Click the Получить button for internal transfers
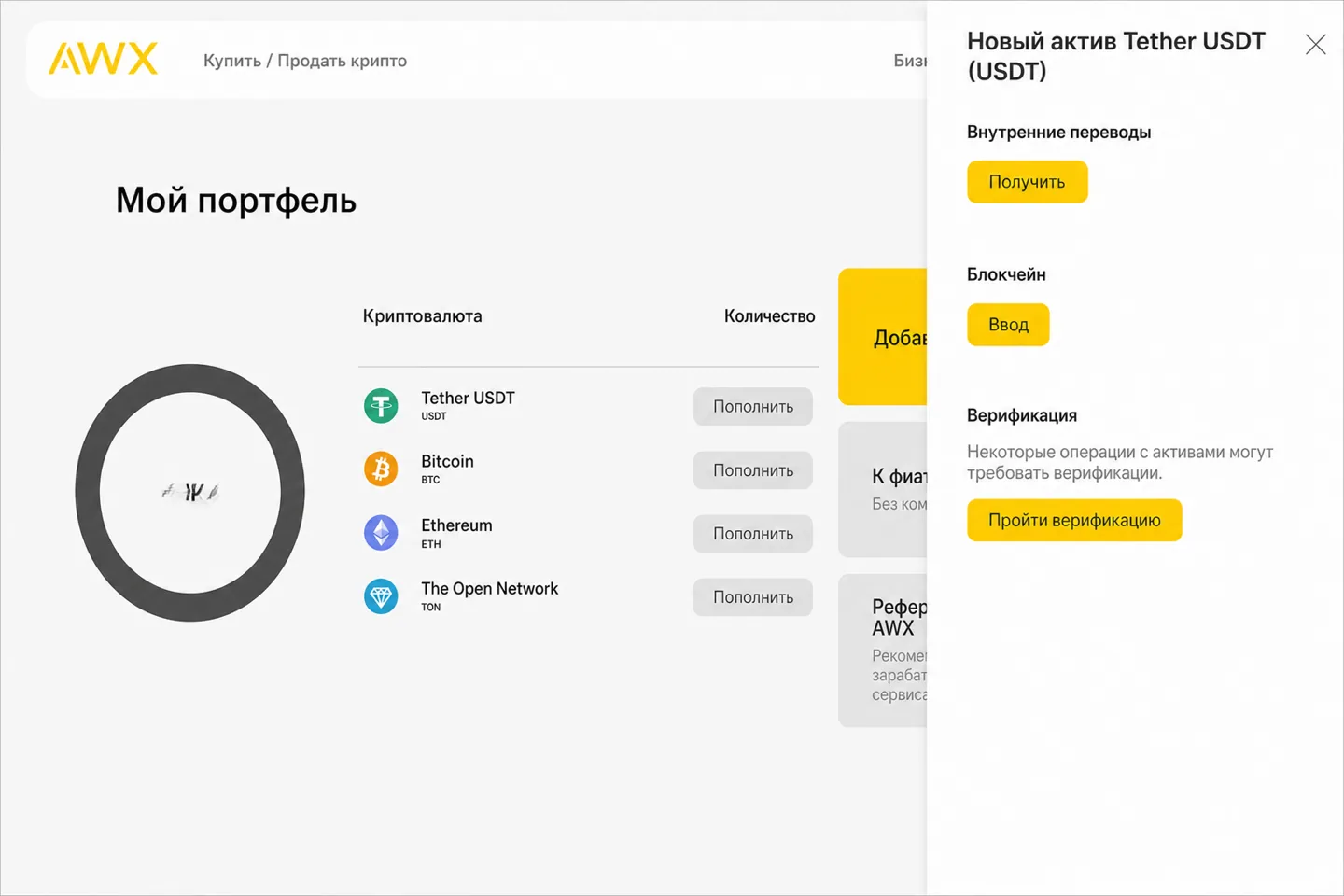The image size is (1344, 896). [x=1027, y=182]
